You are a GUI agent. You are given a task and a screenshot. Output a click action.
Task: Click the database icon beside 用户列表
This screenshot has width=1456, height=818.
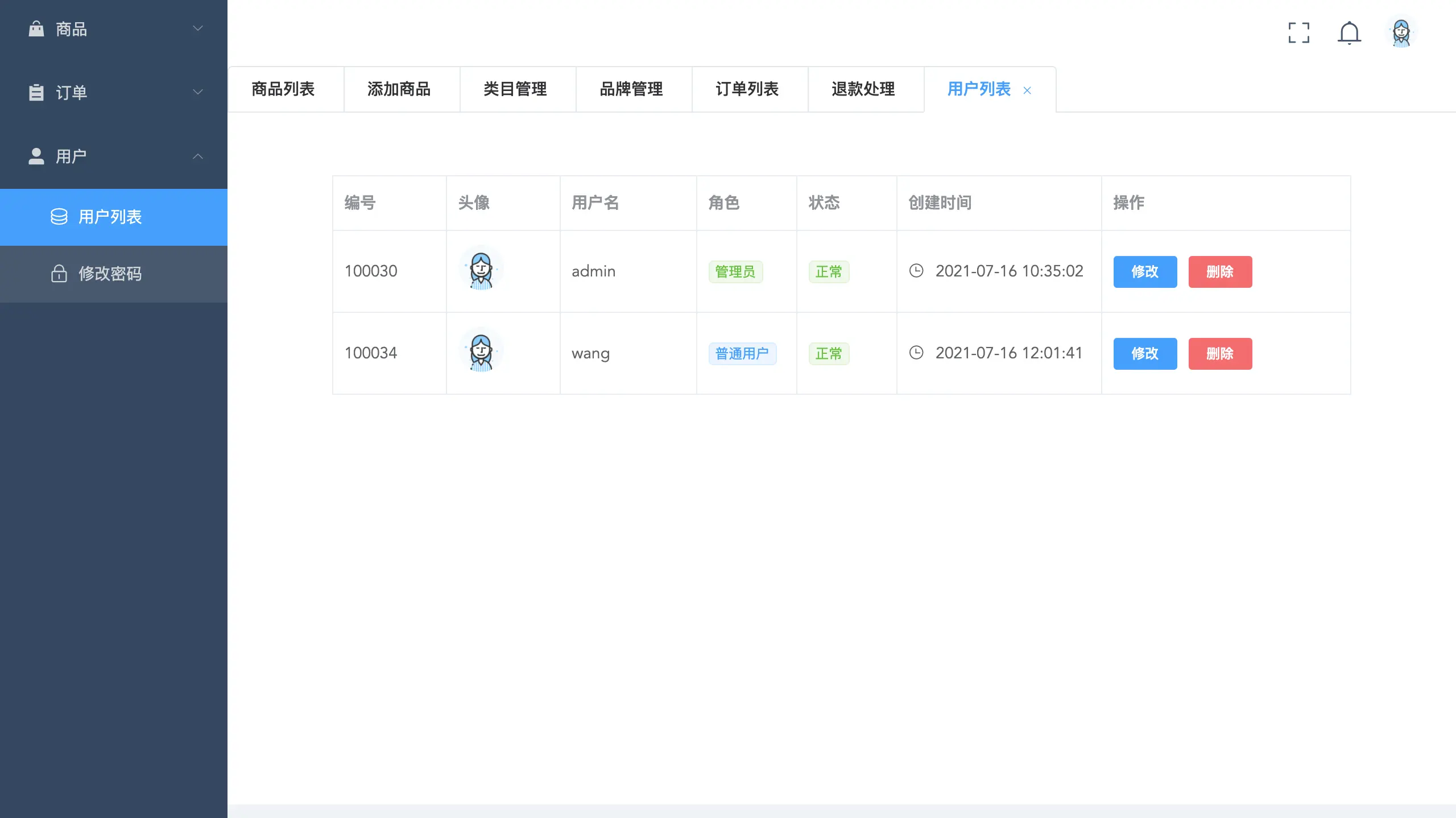59,217
